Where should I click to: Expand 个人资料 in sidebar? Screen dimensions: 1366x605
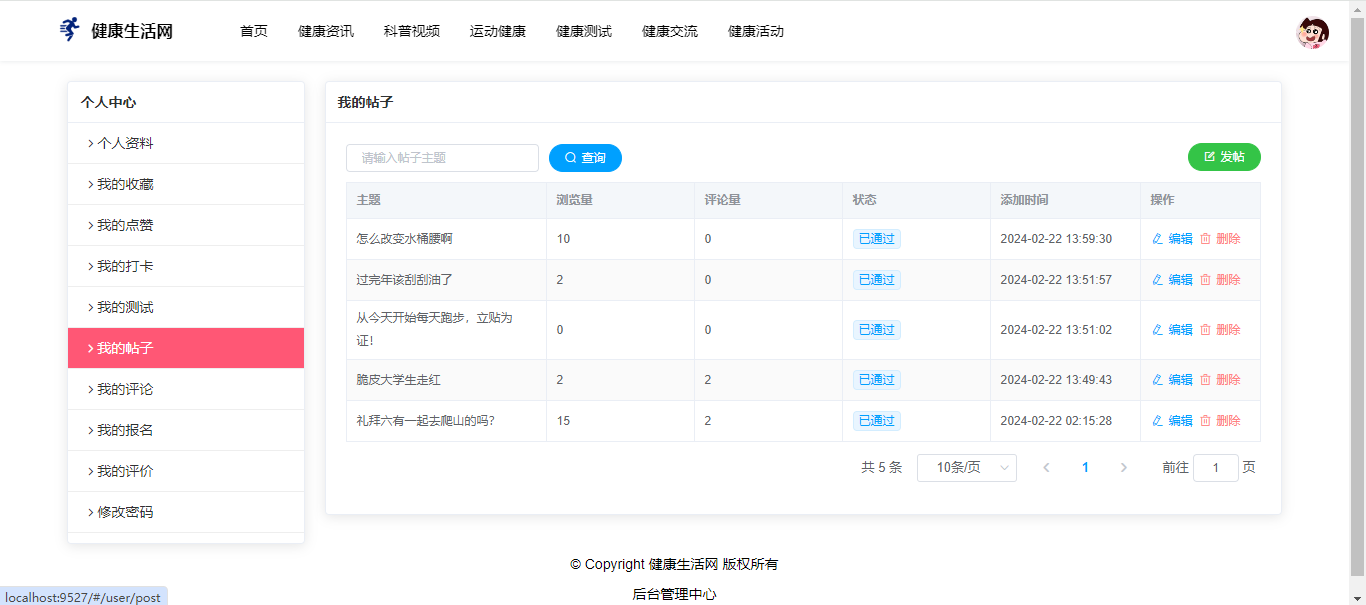point(125,143)
